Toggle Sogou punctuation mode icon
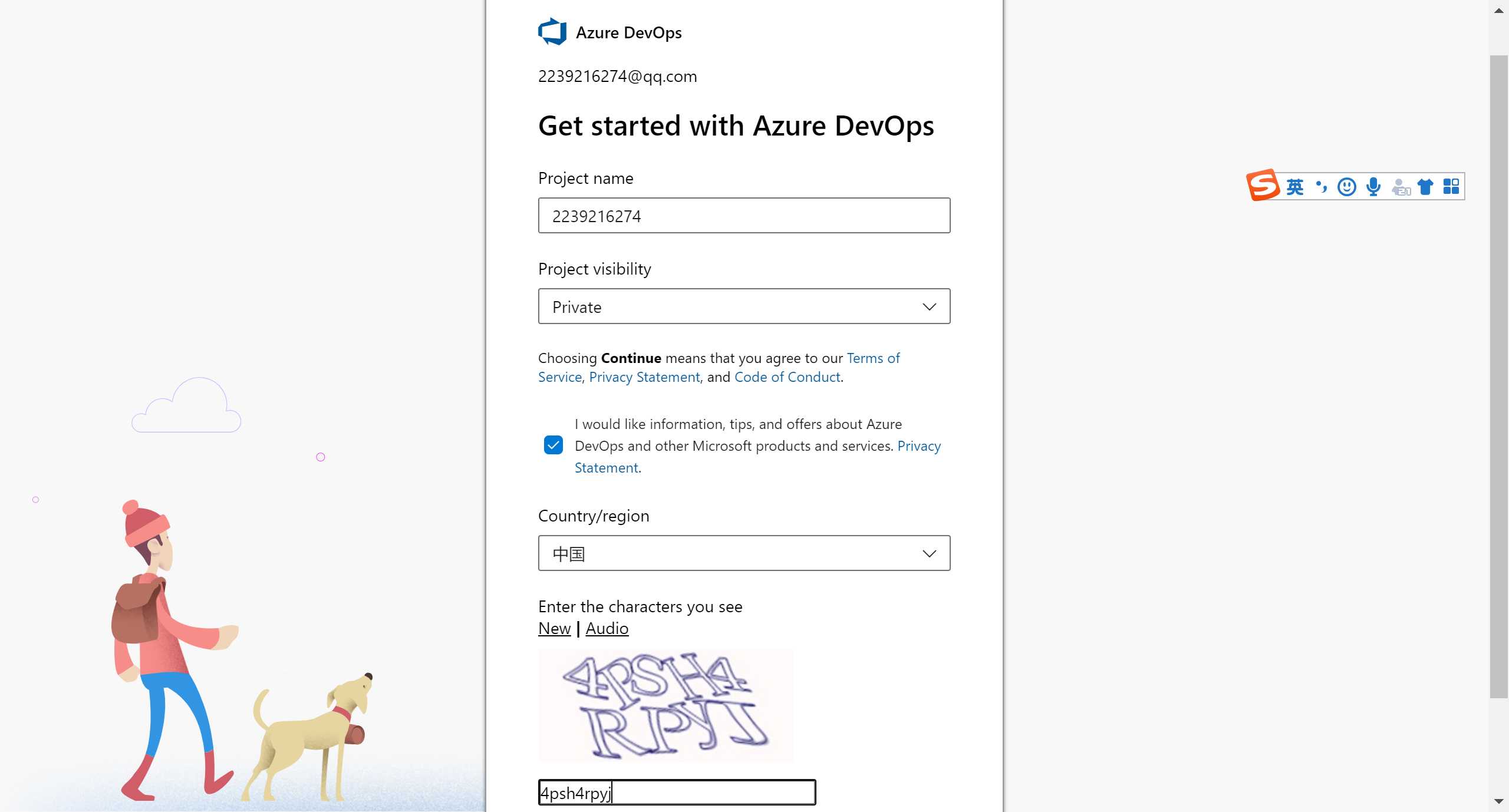Image resolution: width=1509 pixels, height=812 pixels. (x=1321, y=187)
